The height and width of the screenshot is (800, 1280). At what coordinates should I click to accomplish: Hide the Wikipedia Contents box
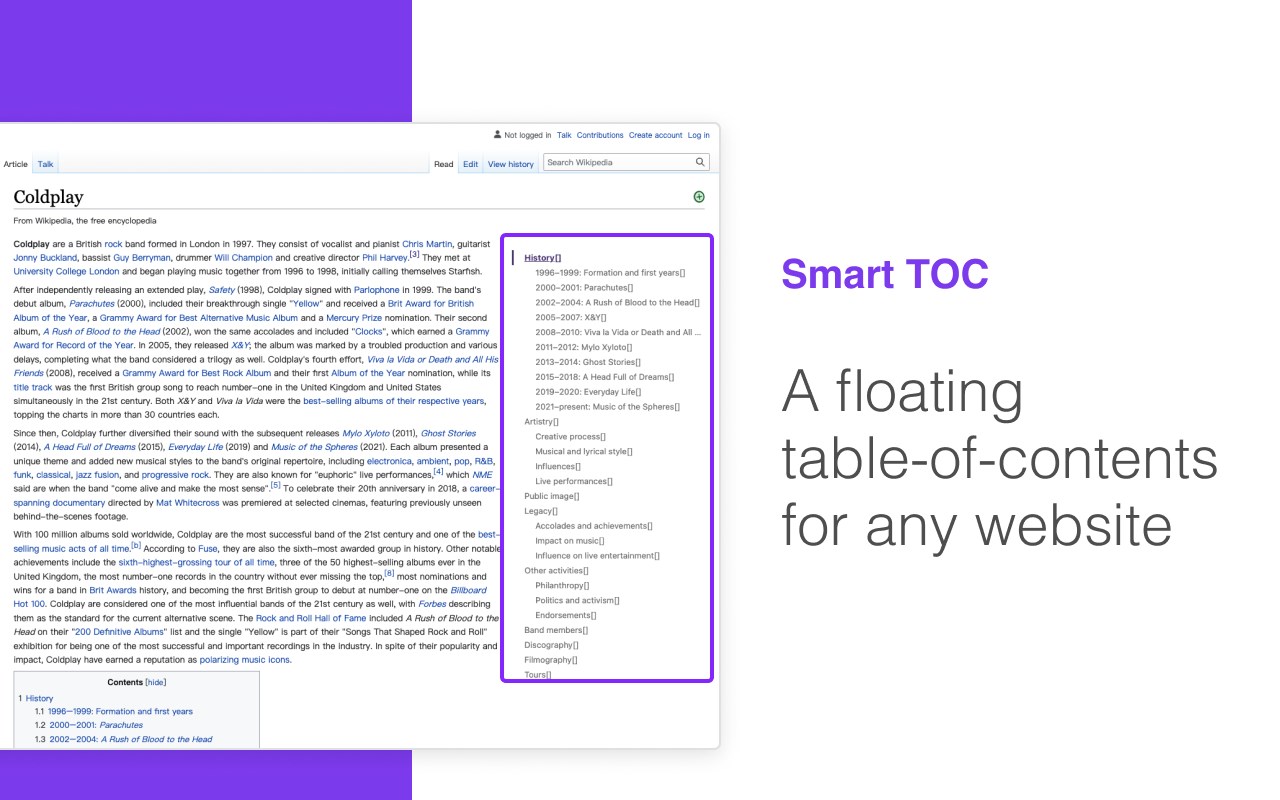tap(156, 682)
